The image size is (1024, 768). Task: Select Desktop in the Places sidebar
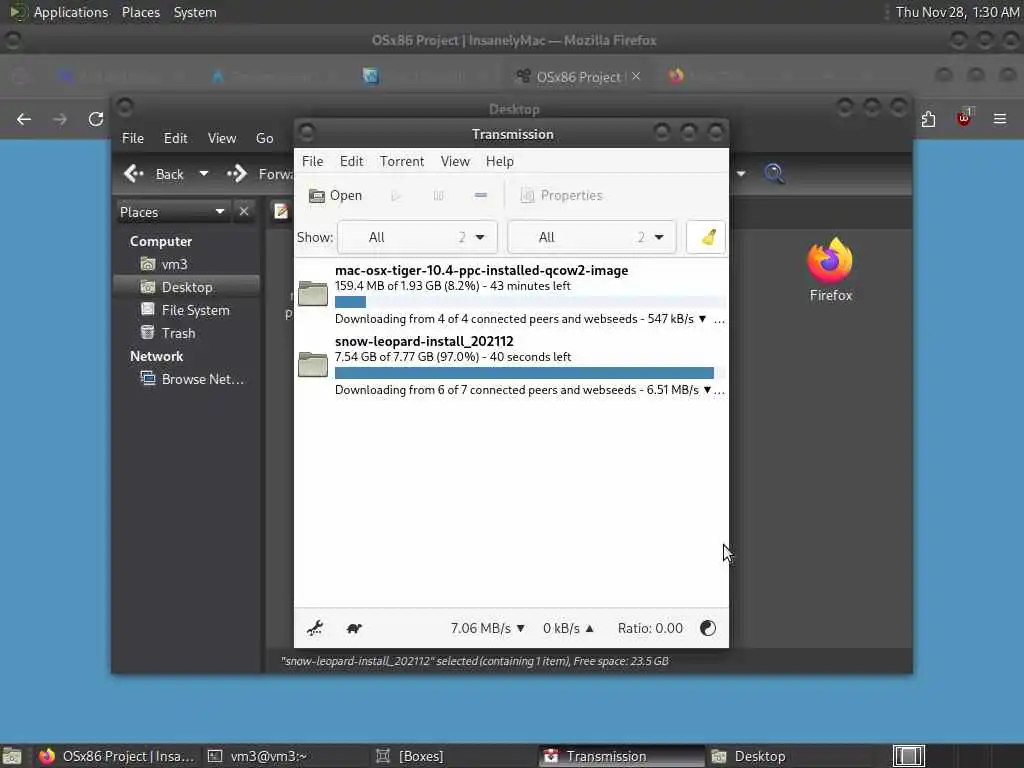pos(187,287)
